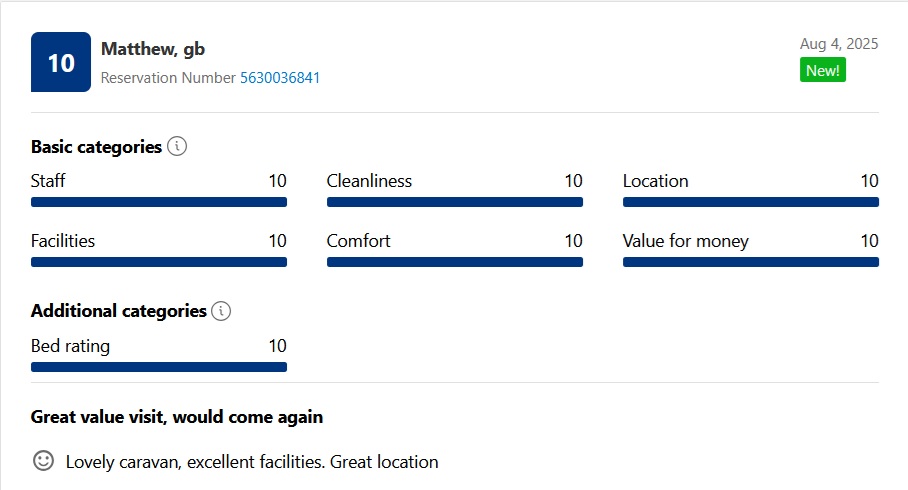Click the Staff rating bar
The width and height of the screenshot is (908, 490).
pos(159,202)
